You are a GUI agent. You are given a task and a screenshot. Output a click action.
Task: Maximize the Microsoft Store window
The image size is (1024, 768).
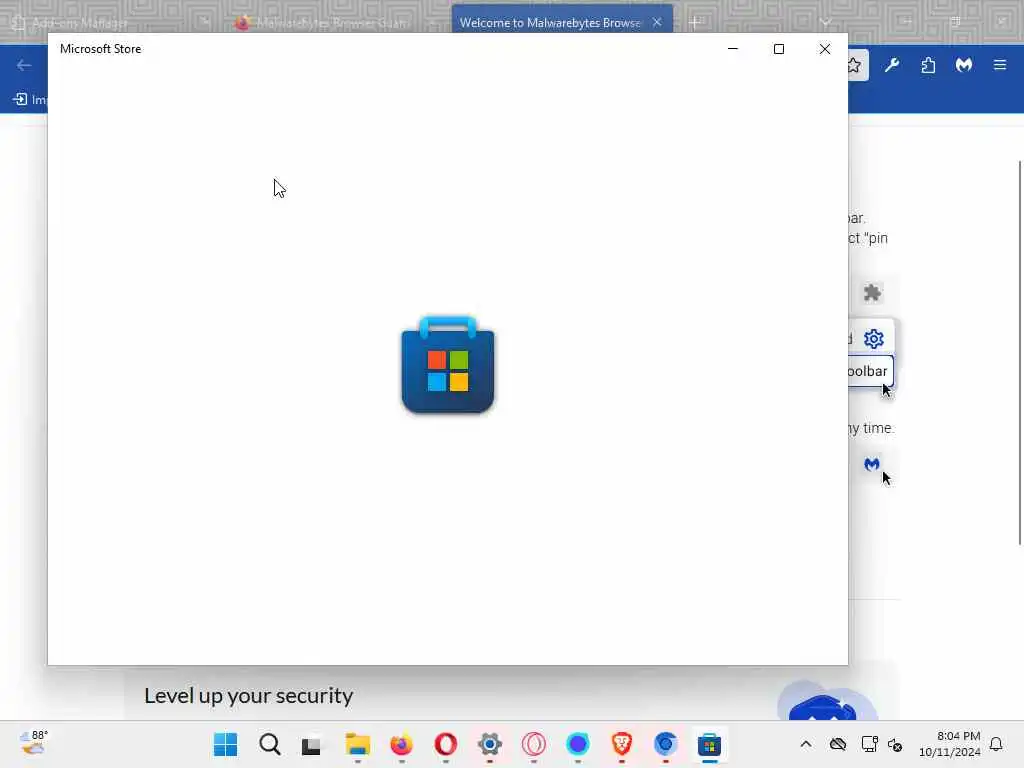point(778,49)
